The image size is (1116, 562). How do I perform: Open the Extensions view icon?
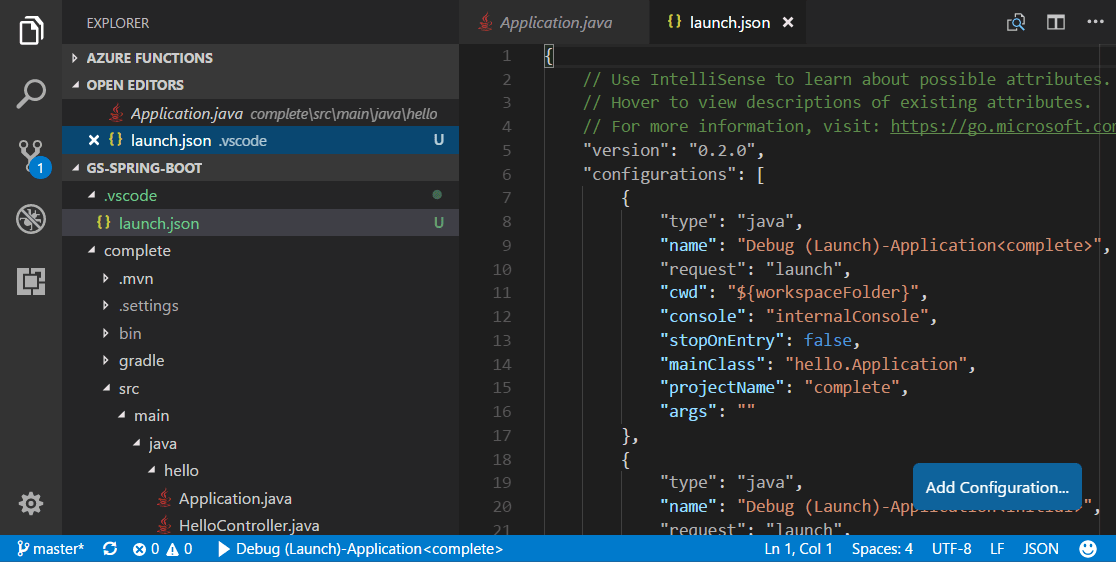[31, 282]
